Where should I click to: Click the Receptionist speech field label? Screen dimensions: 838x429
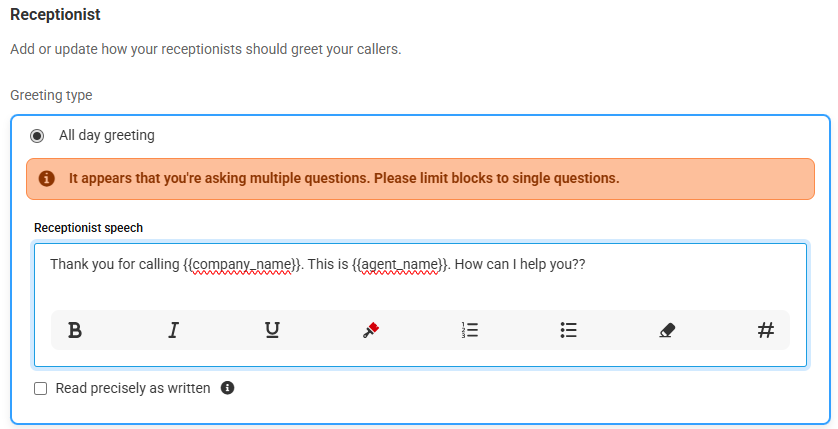(x=89, y=228)
